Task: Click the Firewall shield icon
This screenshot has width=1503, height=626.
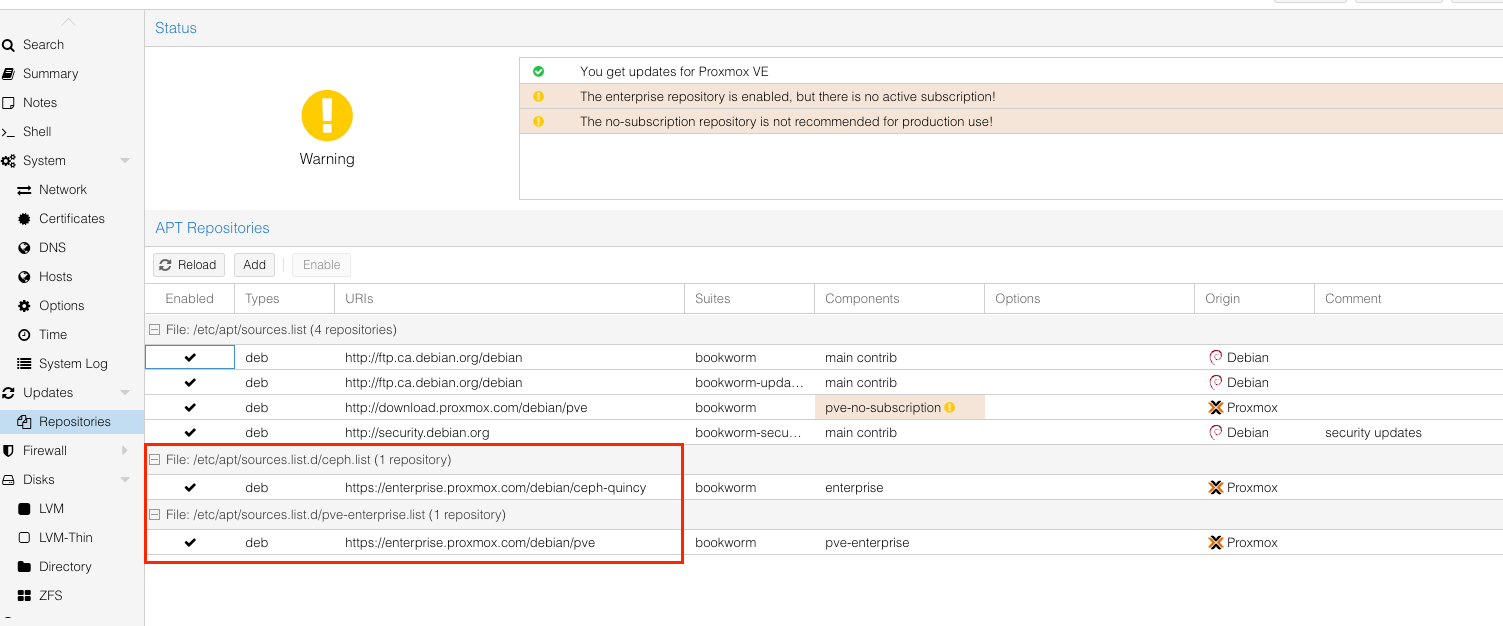Action: [8, 451]
